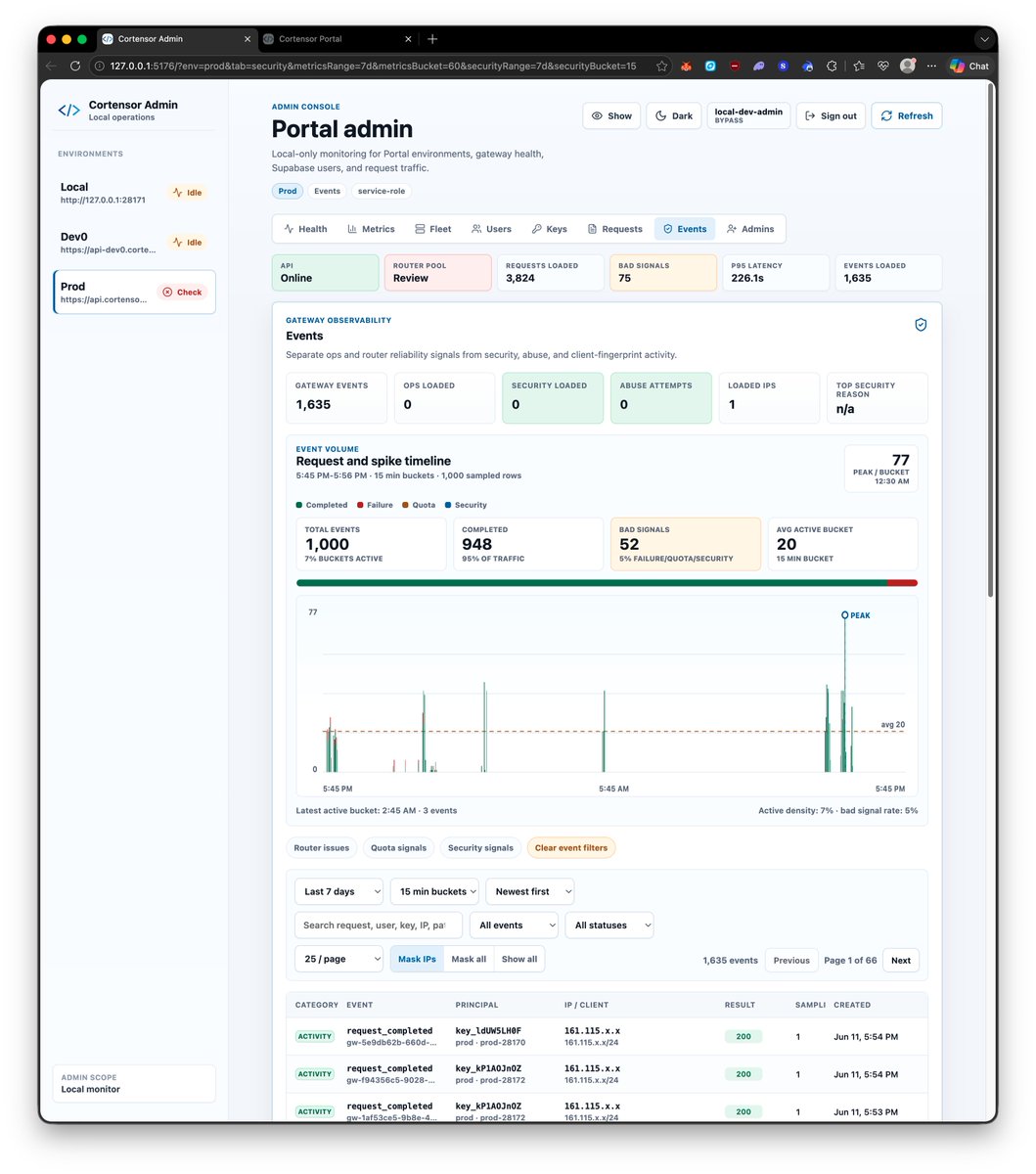Click key_ldUW5LH0F principal in first row

click(488, 1030)
